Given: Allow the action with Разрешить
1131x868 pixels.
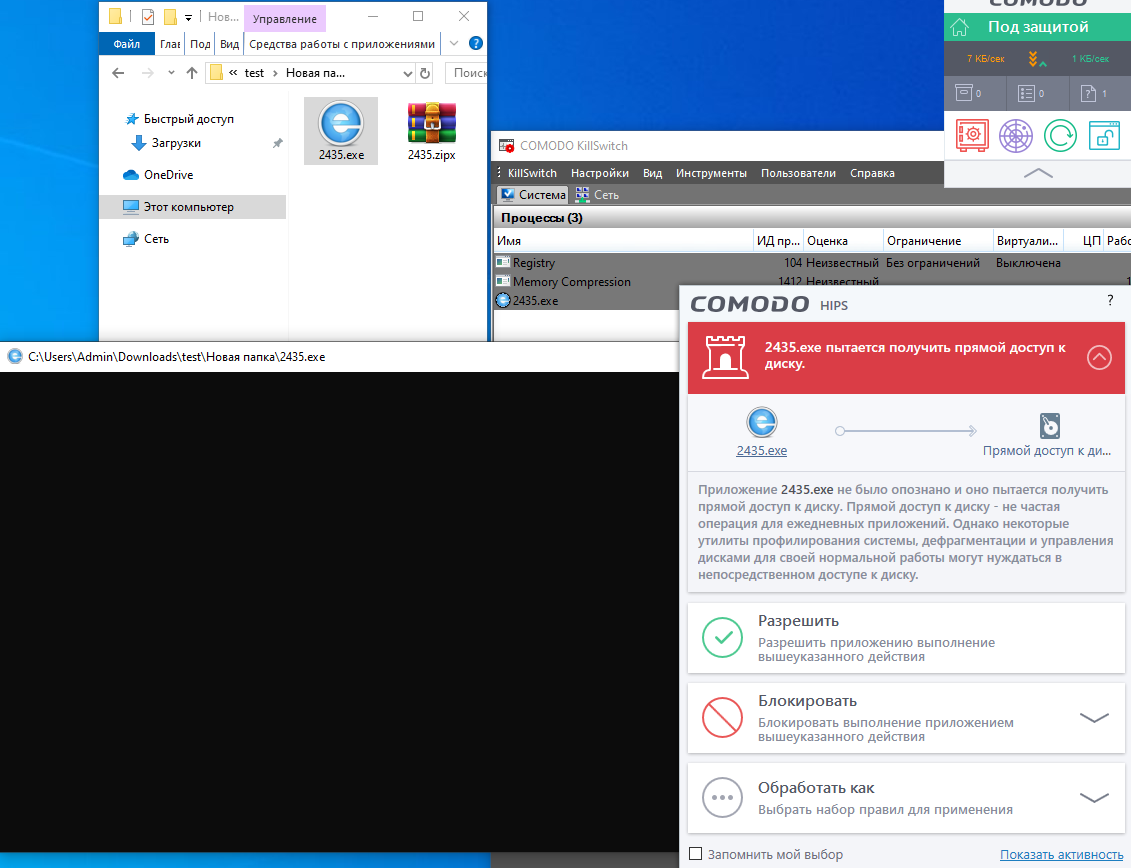Looking at the screenshot, I should pyautogui.click(x=906, y=638).
